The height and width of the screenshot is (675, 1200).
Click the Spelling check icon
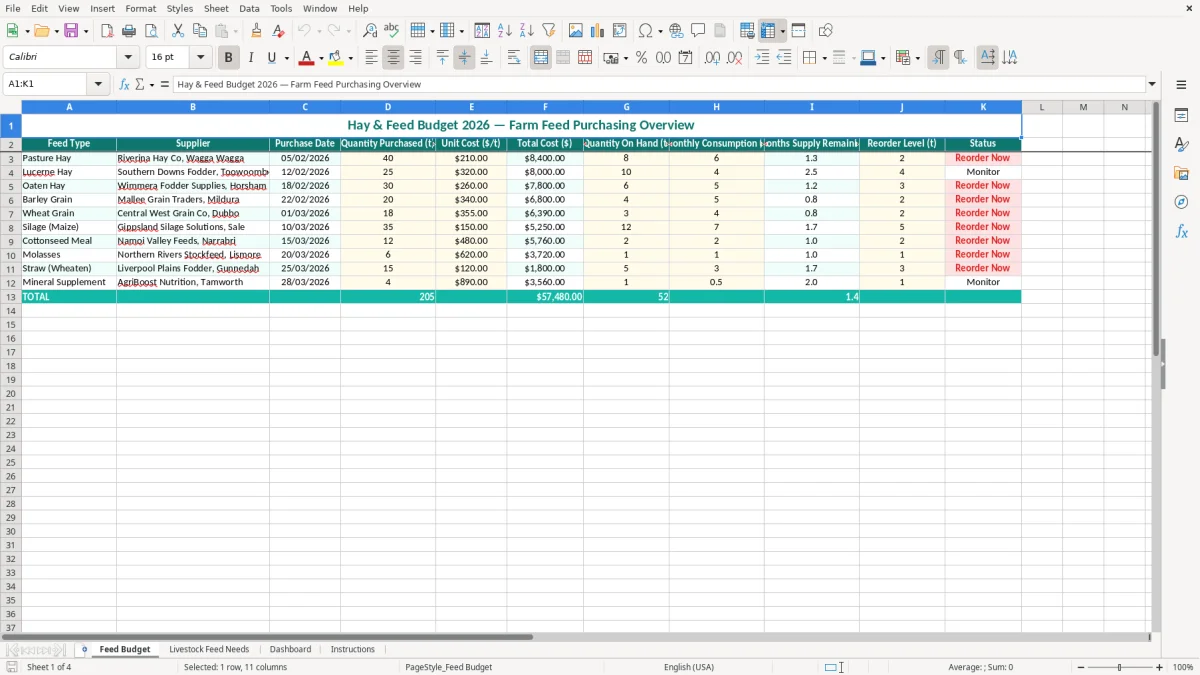point(392,31)
